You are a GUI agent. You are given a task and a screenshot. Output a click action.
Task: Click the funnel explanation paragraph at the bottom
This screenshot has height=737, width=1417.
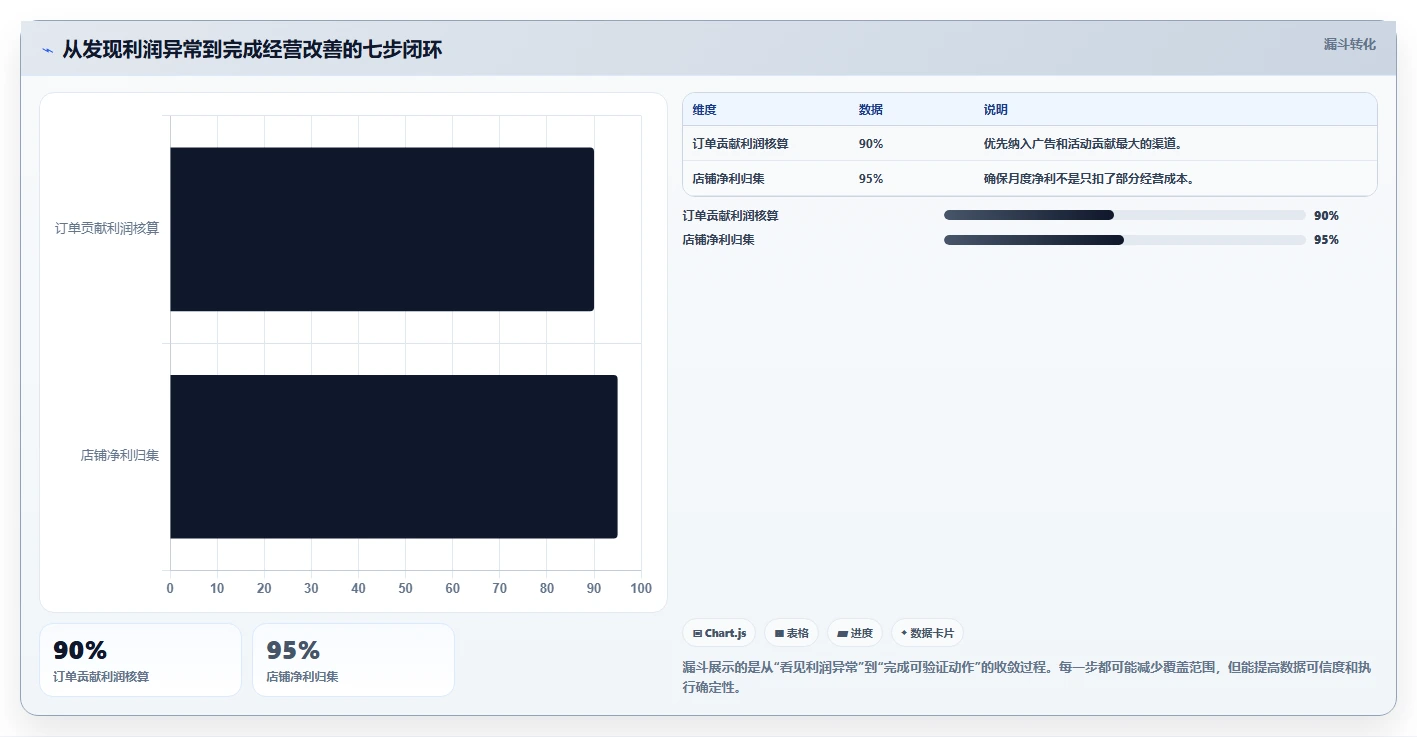[x=1028, y=677]
